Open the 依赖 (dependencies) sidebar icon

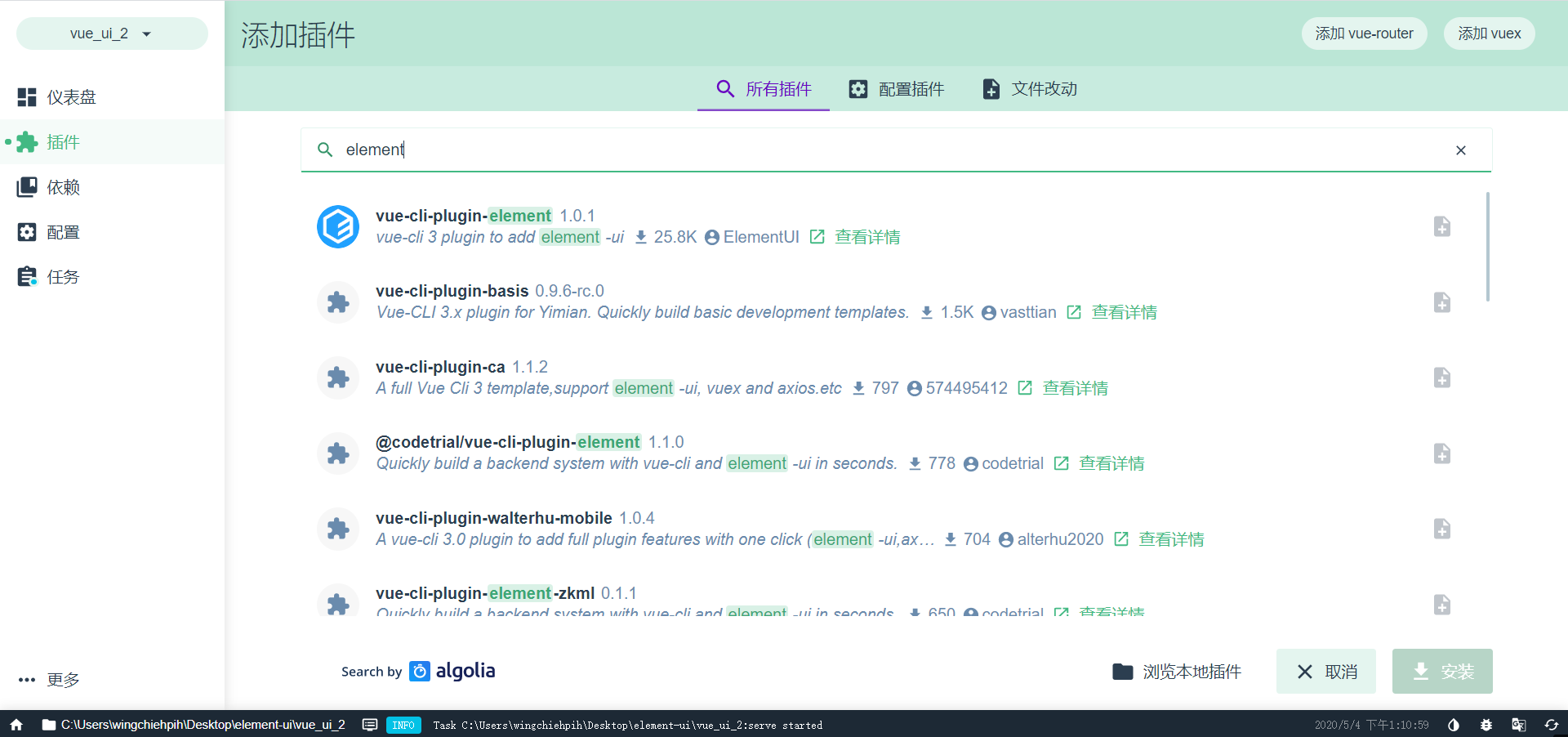click(x=26, y=186)
